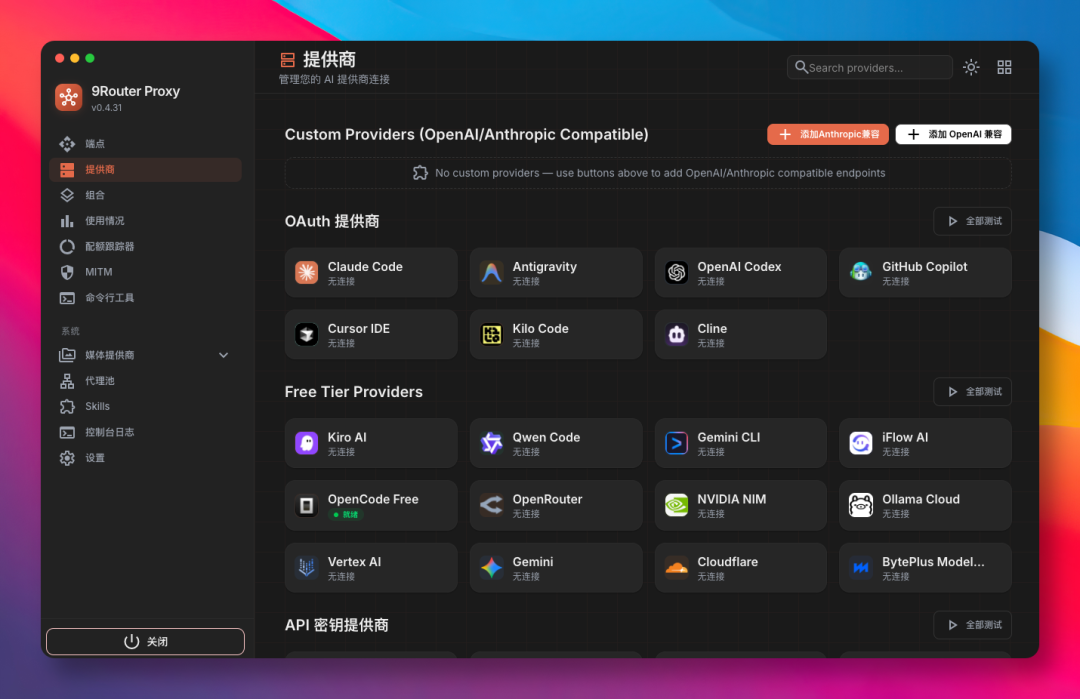Click the BytePlus Model icon
The width and height of the screenshot is (1080, 699).
pyautogui.click(x=861, y=568)
